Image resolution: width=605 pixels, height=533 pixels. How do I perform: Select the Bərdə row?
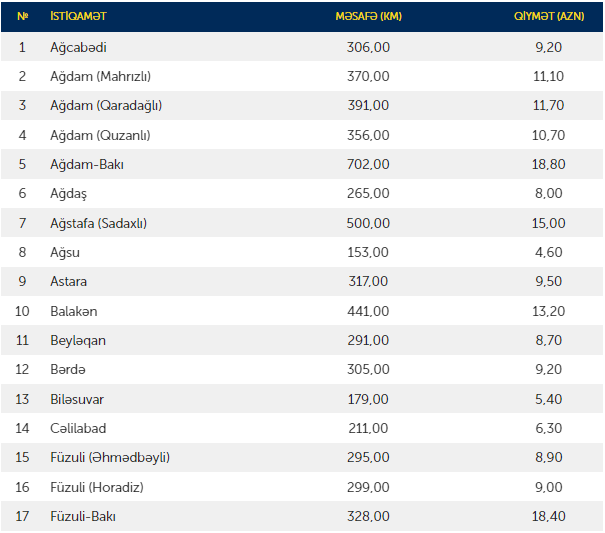point(68,370)
